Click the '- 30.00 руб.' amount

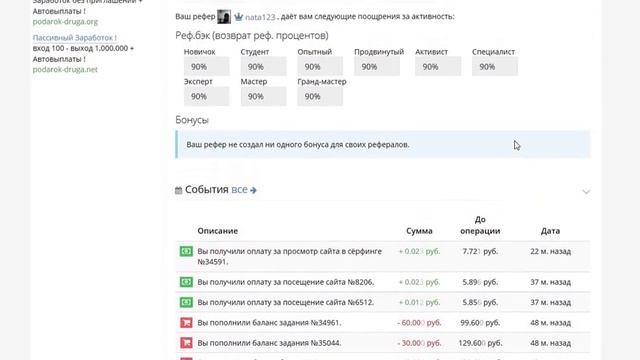419,343
